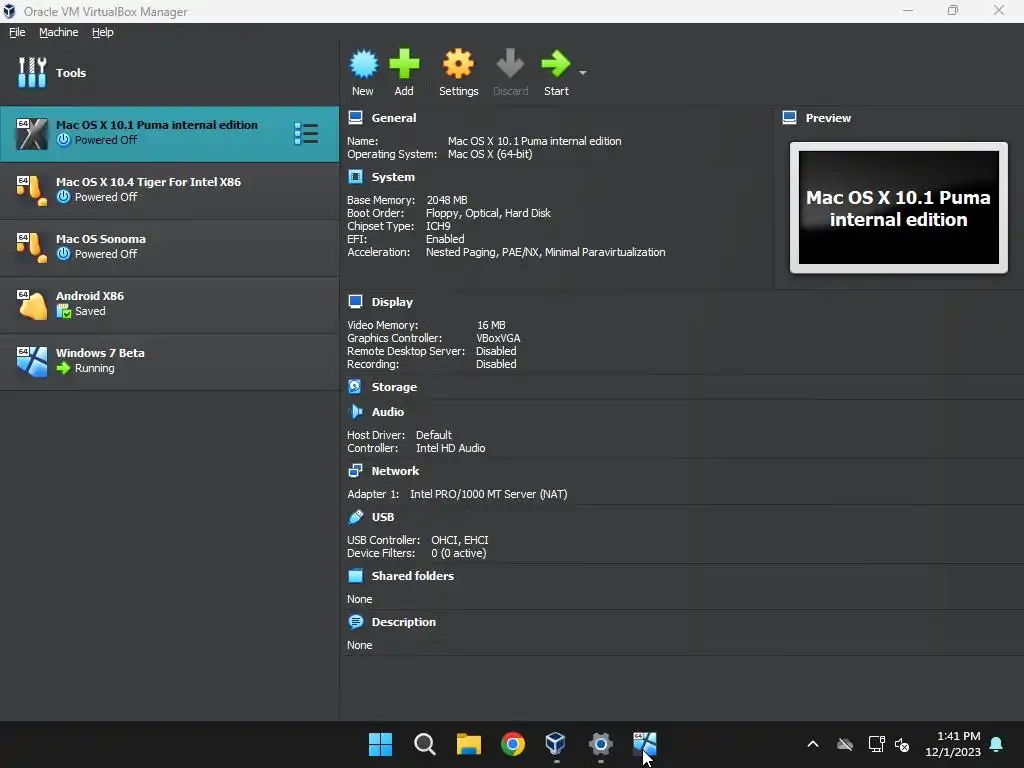
Task: Open the Display section header
Action: coord(392,302)
